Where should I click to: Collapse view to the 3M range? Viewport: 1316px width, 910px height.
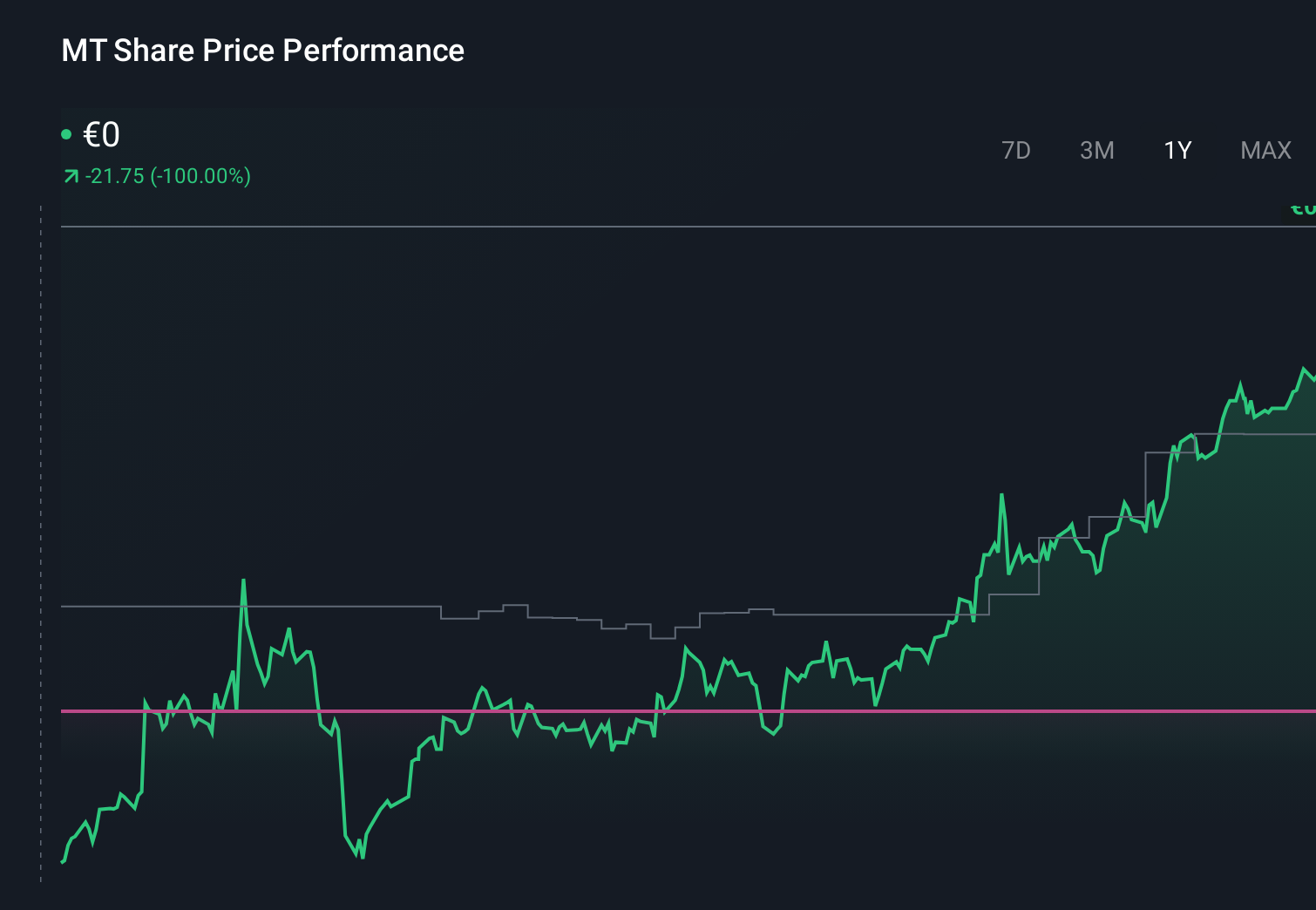[1097, 150]
